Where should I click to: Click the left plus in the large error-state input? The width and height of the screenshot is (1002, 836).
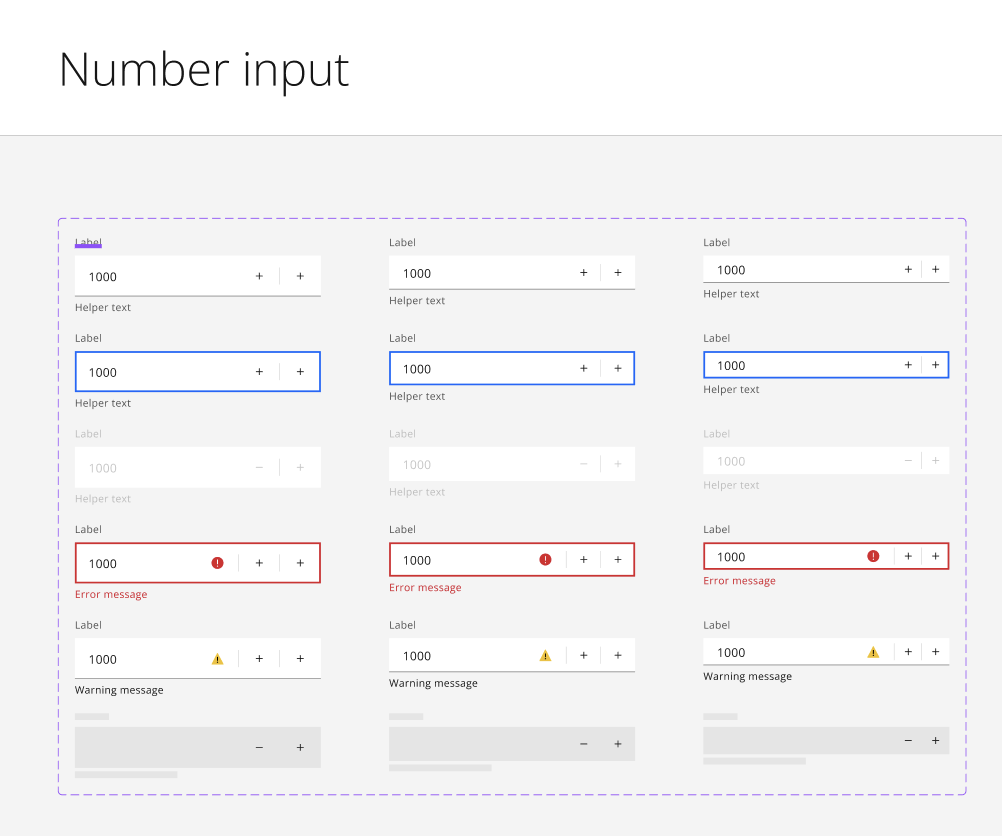[x=259, y=563]
